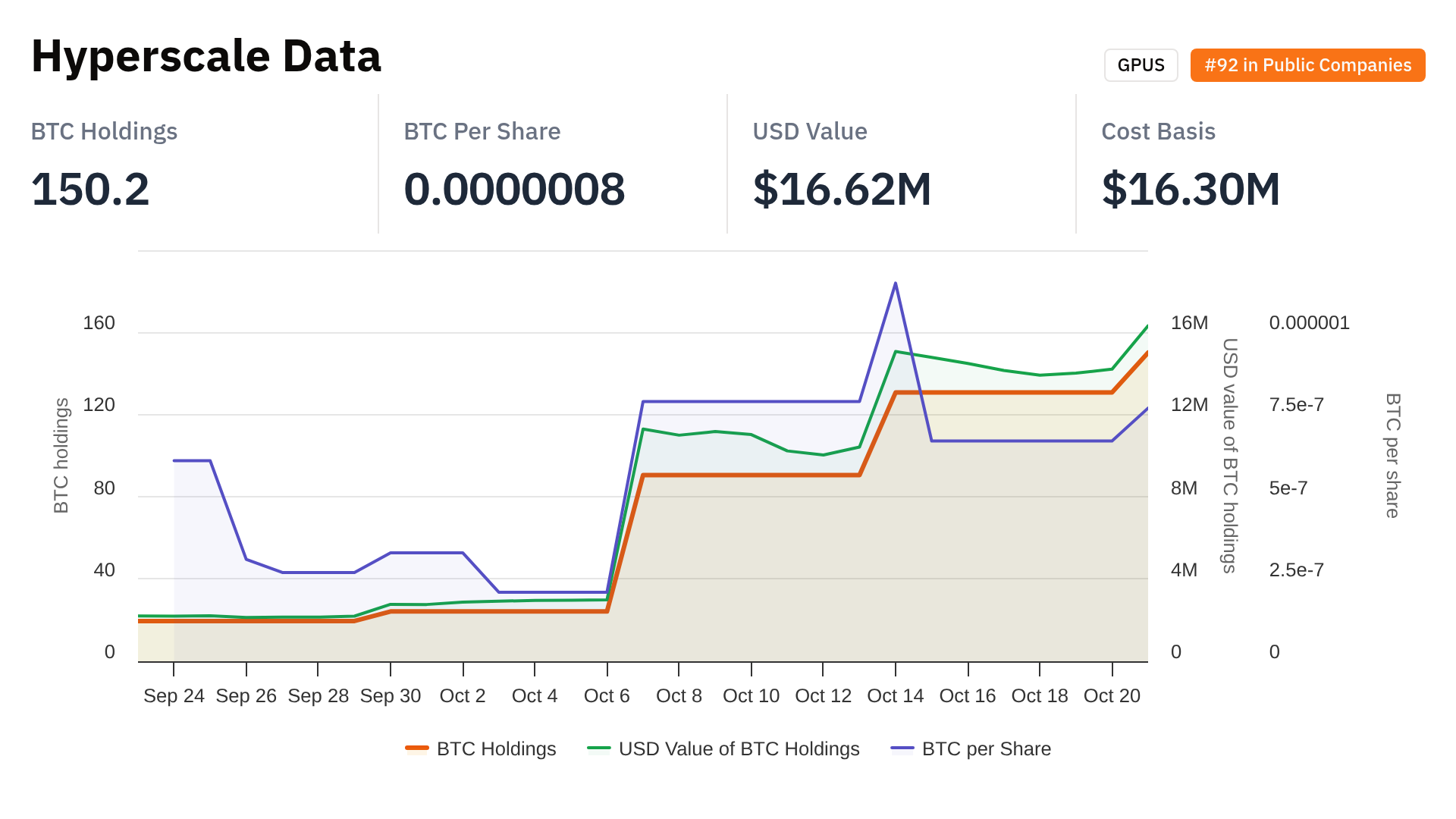
Task: Click the BTC holdings left axis title
Action: (61, 455)
